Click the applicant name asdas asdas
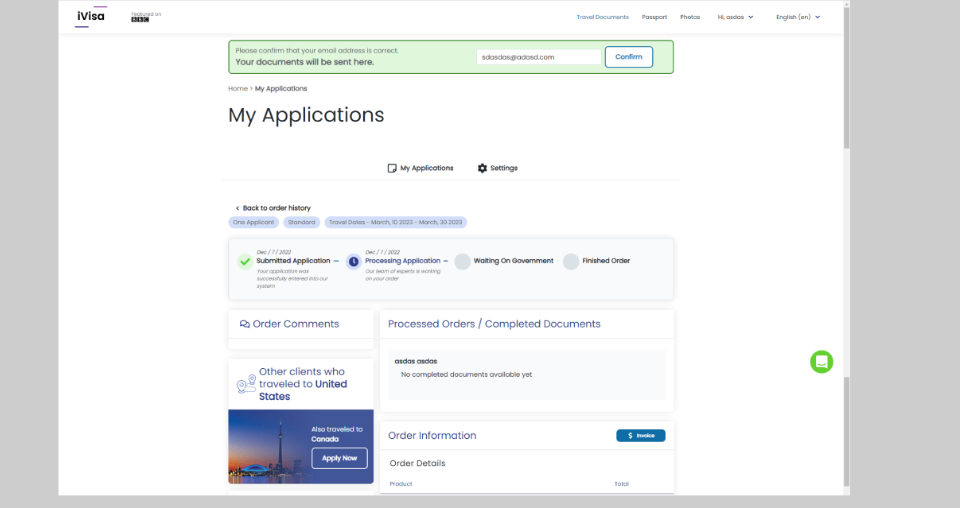The image size is (960, 508). click(416, 361)
